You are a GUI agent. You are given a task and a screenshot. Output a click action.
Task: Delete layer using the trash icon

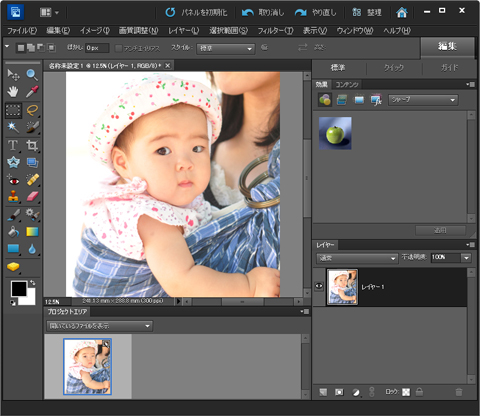click(459, 392)
